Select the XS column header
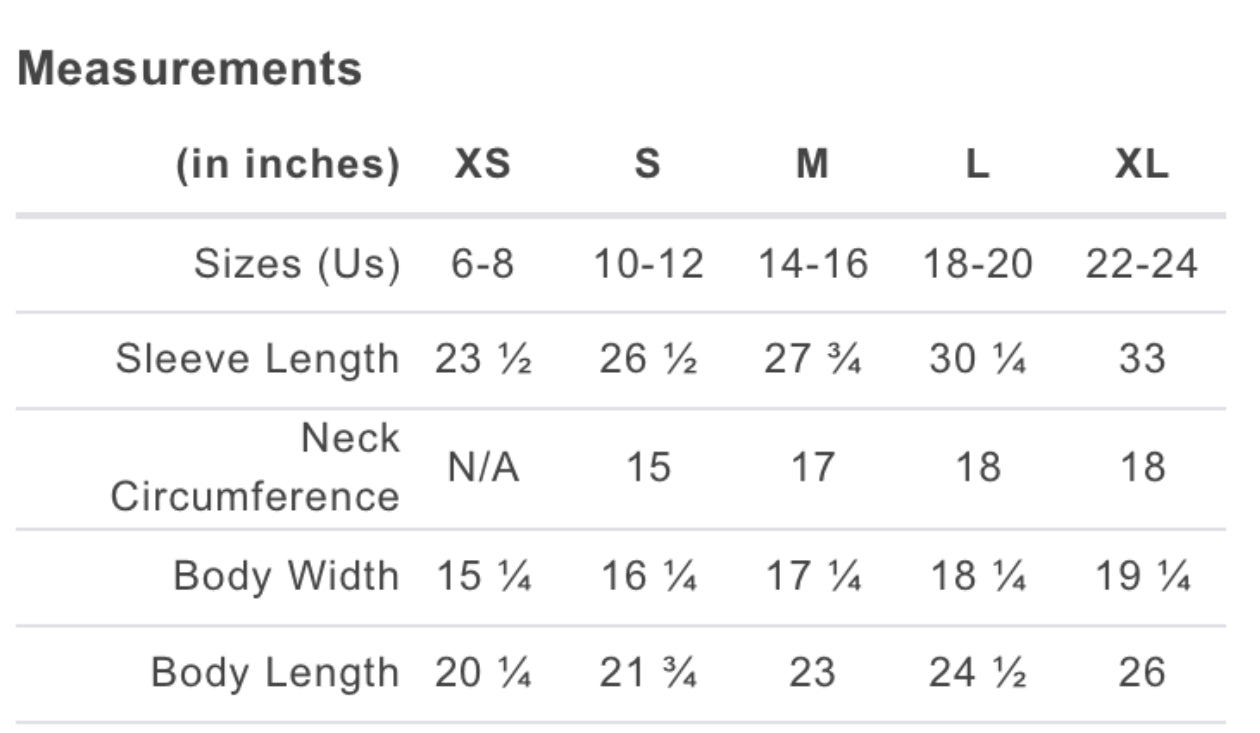 coord(483,164)
